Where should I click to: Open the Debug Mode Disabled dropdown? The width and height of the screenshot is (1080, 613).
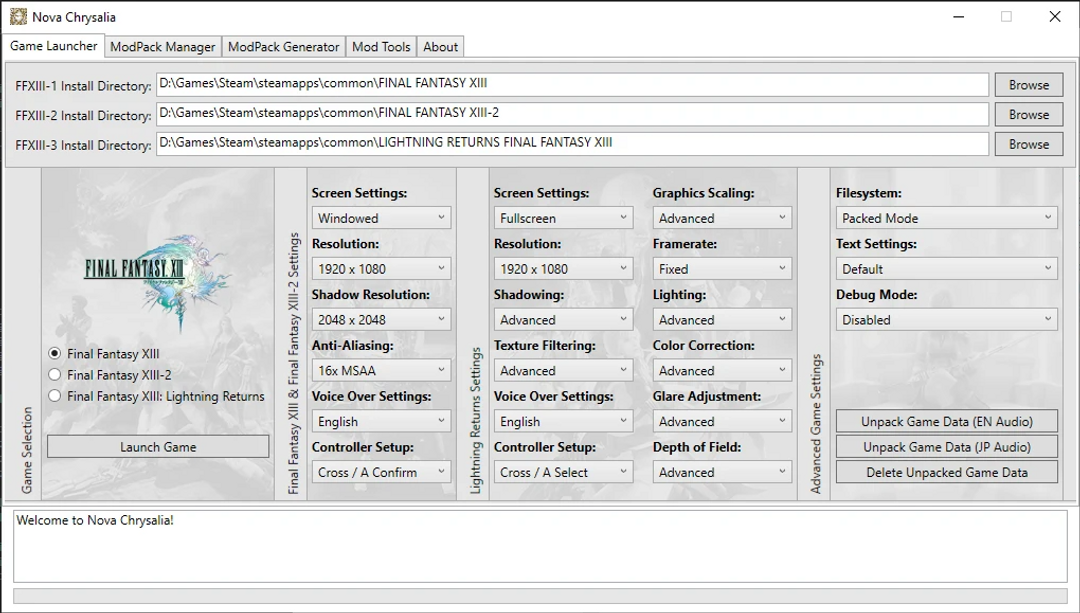tap(946, 320)
